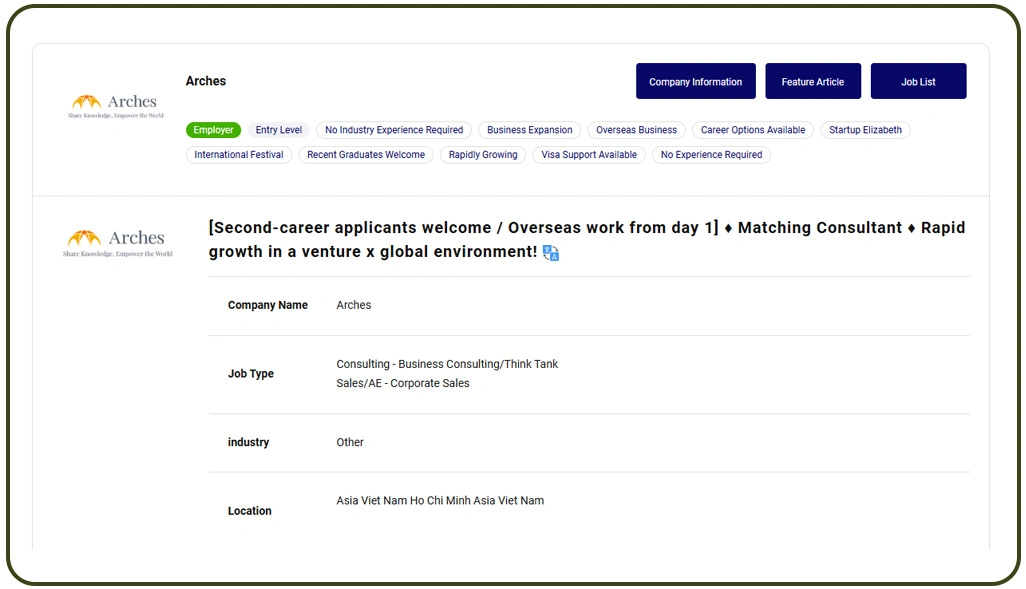This screenshot has height=589, width=1026.
Task: Click the International Festival tag
Action: tap(238, 155)
